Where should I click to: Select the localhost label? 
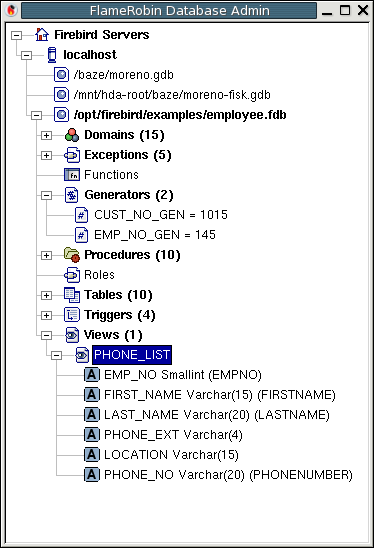pyautogui.click(x=90, y=55)
